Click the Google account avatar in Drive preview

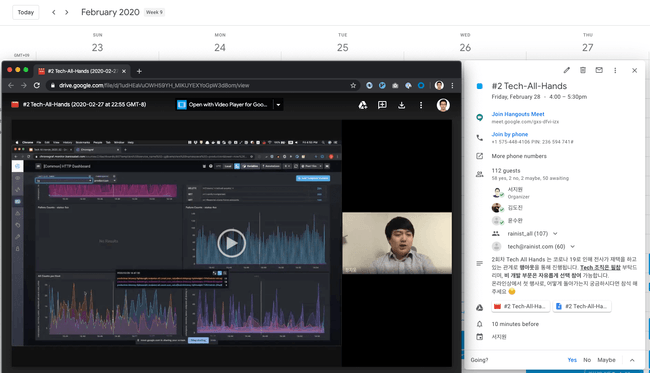[443, 105]
